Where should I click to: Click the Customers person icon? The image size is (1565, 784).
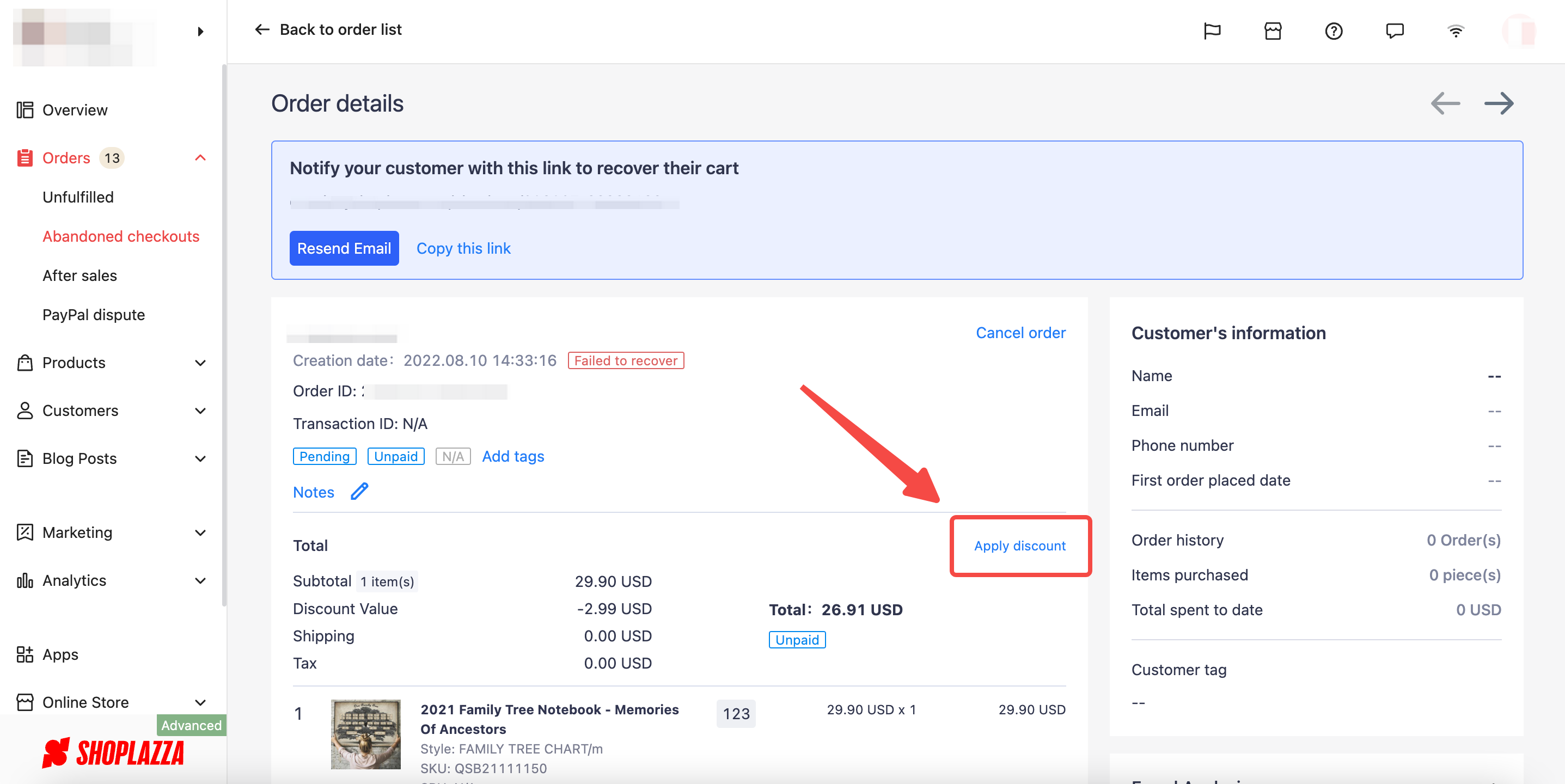click(25, 411)
